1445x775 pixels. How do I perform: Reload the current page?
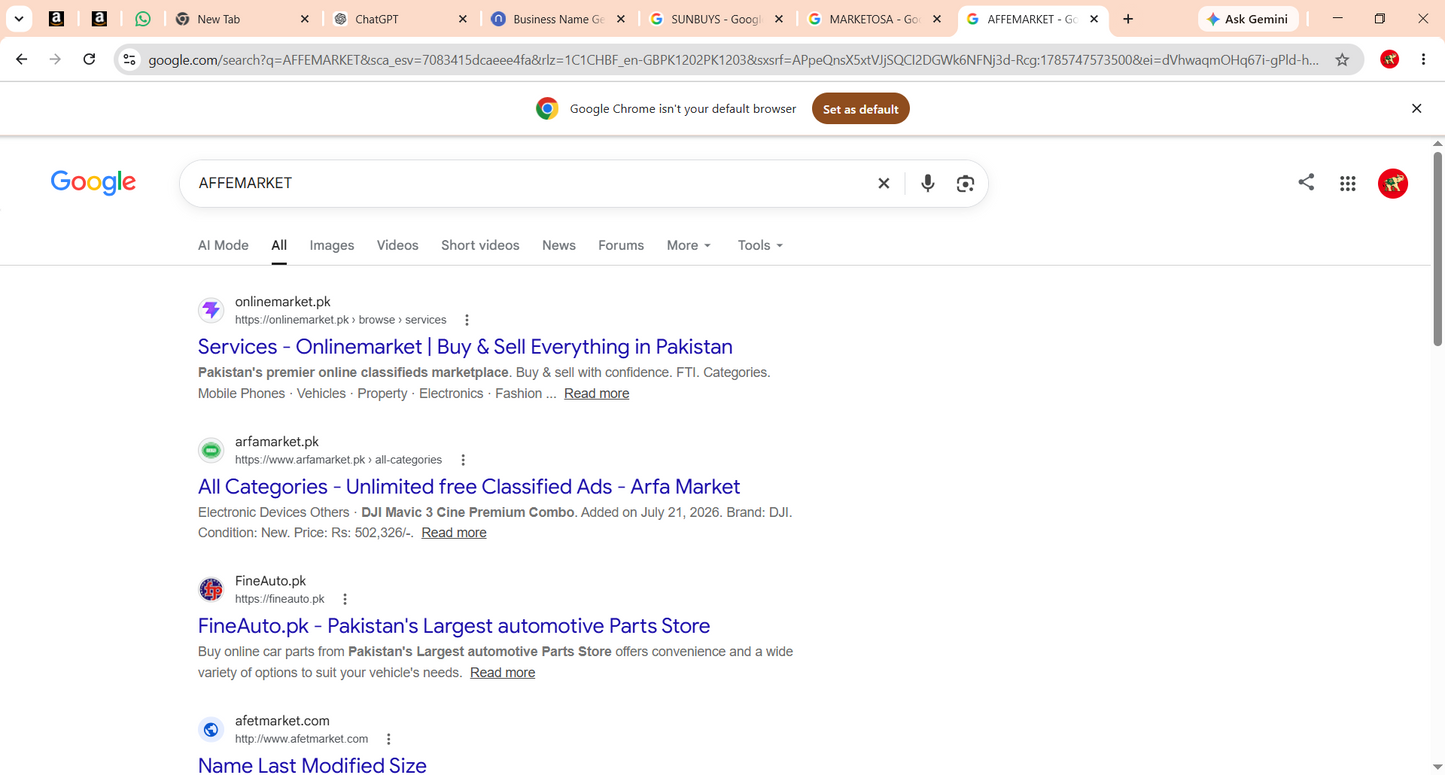(x=89, y=60)
